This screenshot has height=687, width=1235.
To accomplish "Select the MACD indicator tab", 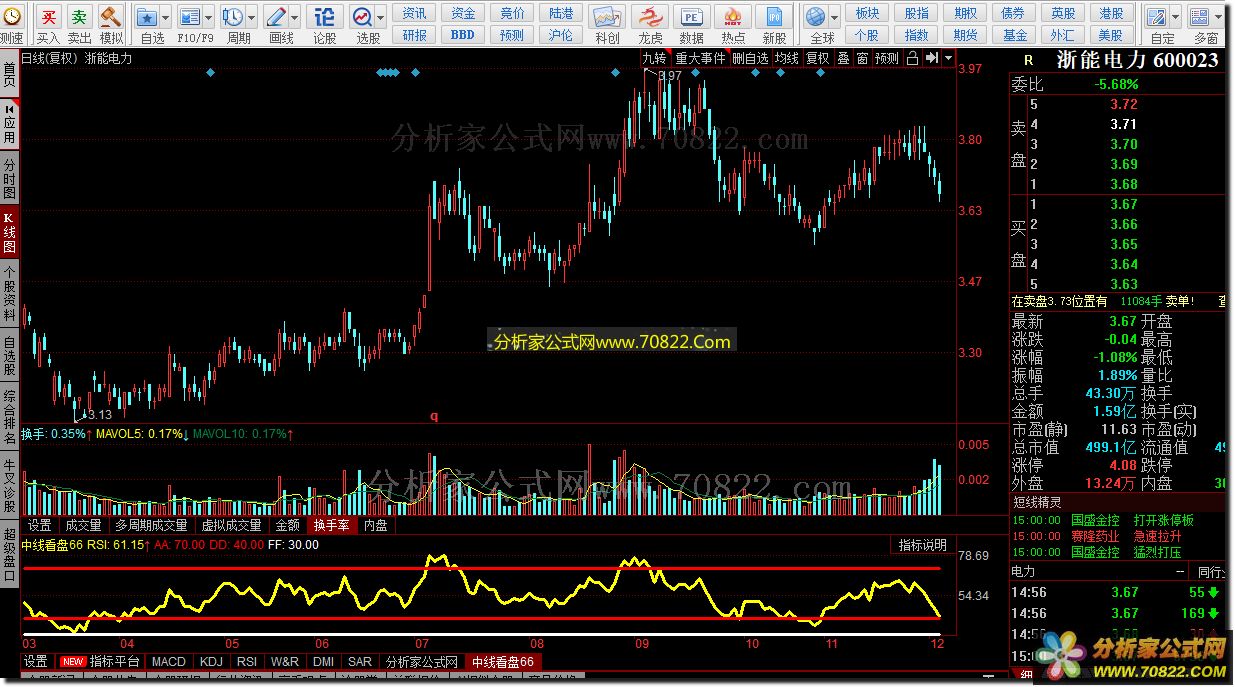I will tap(169, 661).
